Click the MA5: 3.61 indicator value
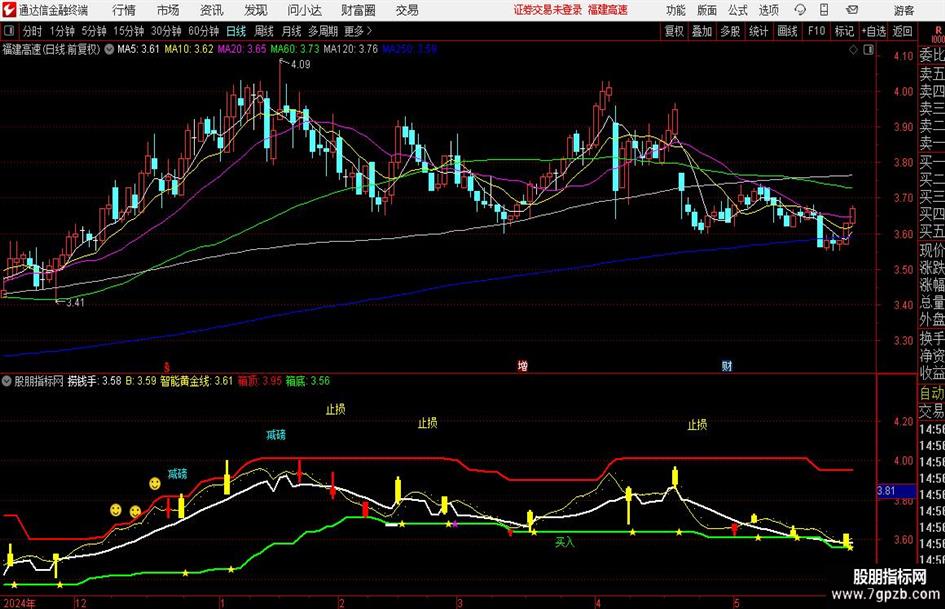 click(138, 49)
